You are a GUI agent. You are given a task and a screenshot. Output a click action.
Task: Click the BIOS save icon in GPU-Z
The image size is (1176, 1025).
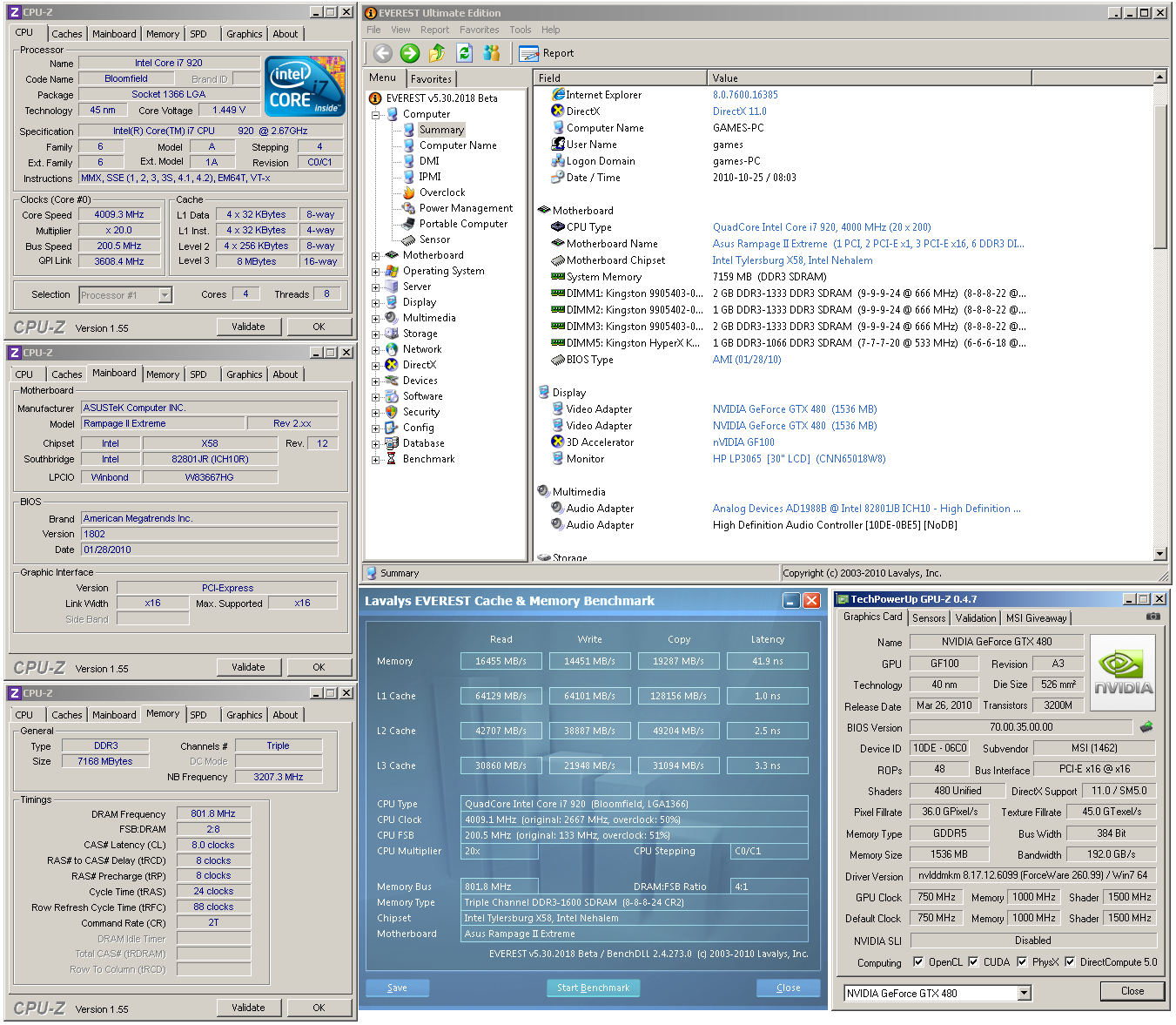pyautogui.click(x=1146, y=726)
